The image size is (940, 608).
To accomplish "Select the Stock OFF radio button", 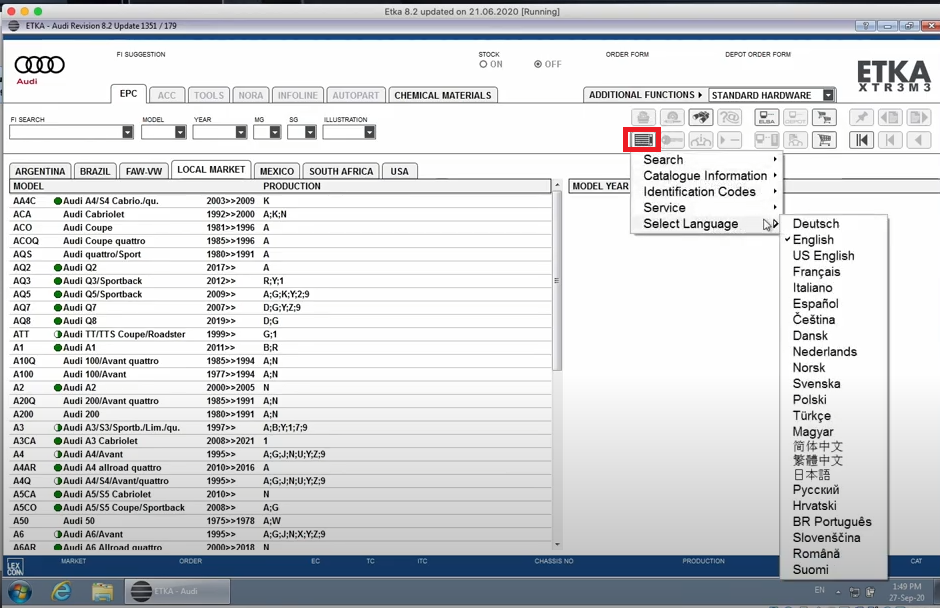I will [x=538, y=64].
